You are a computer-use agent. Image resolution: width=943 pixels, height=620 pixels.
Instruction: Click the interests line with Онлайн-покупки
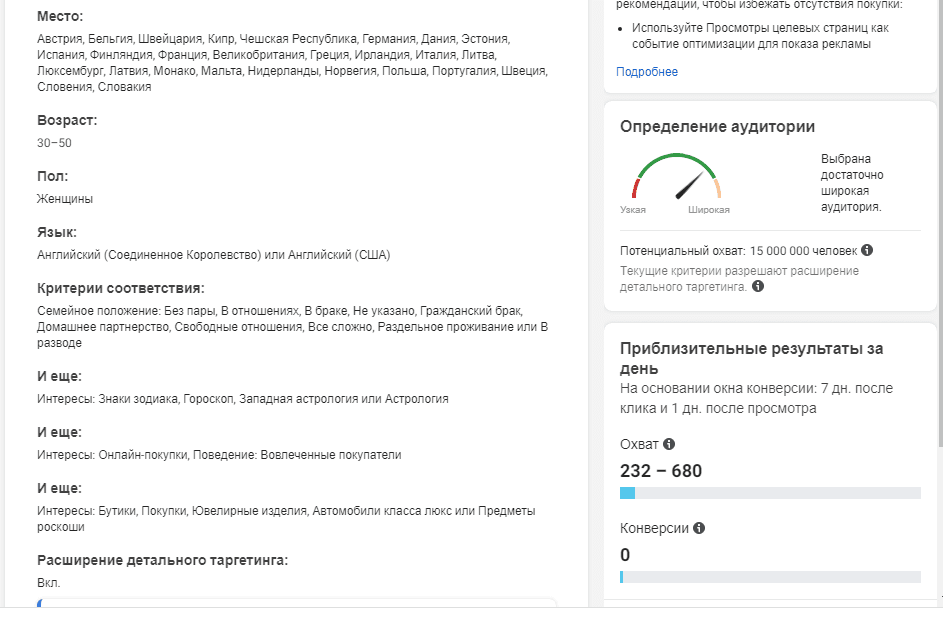(219, 455)
